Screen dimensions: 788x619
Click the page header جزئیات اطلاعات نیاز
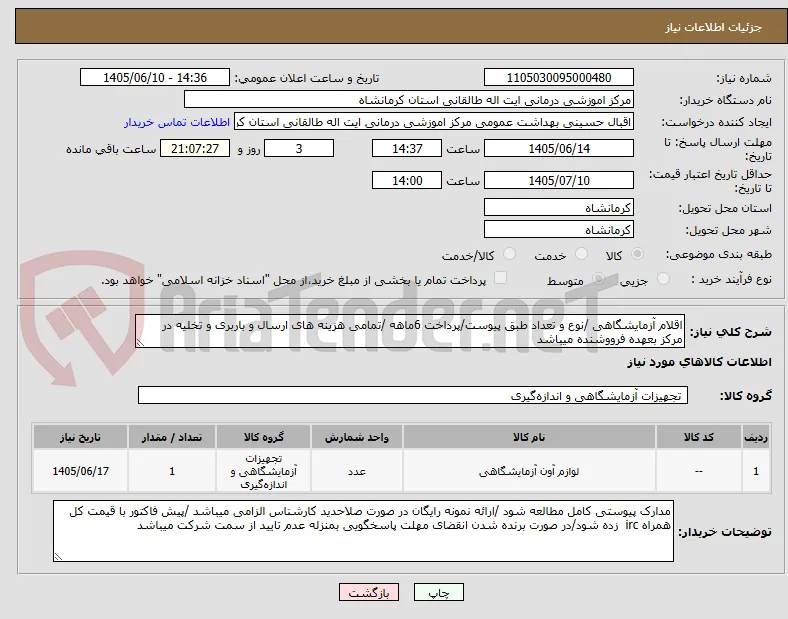[x=714, y=27]
